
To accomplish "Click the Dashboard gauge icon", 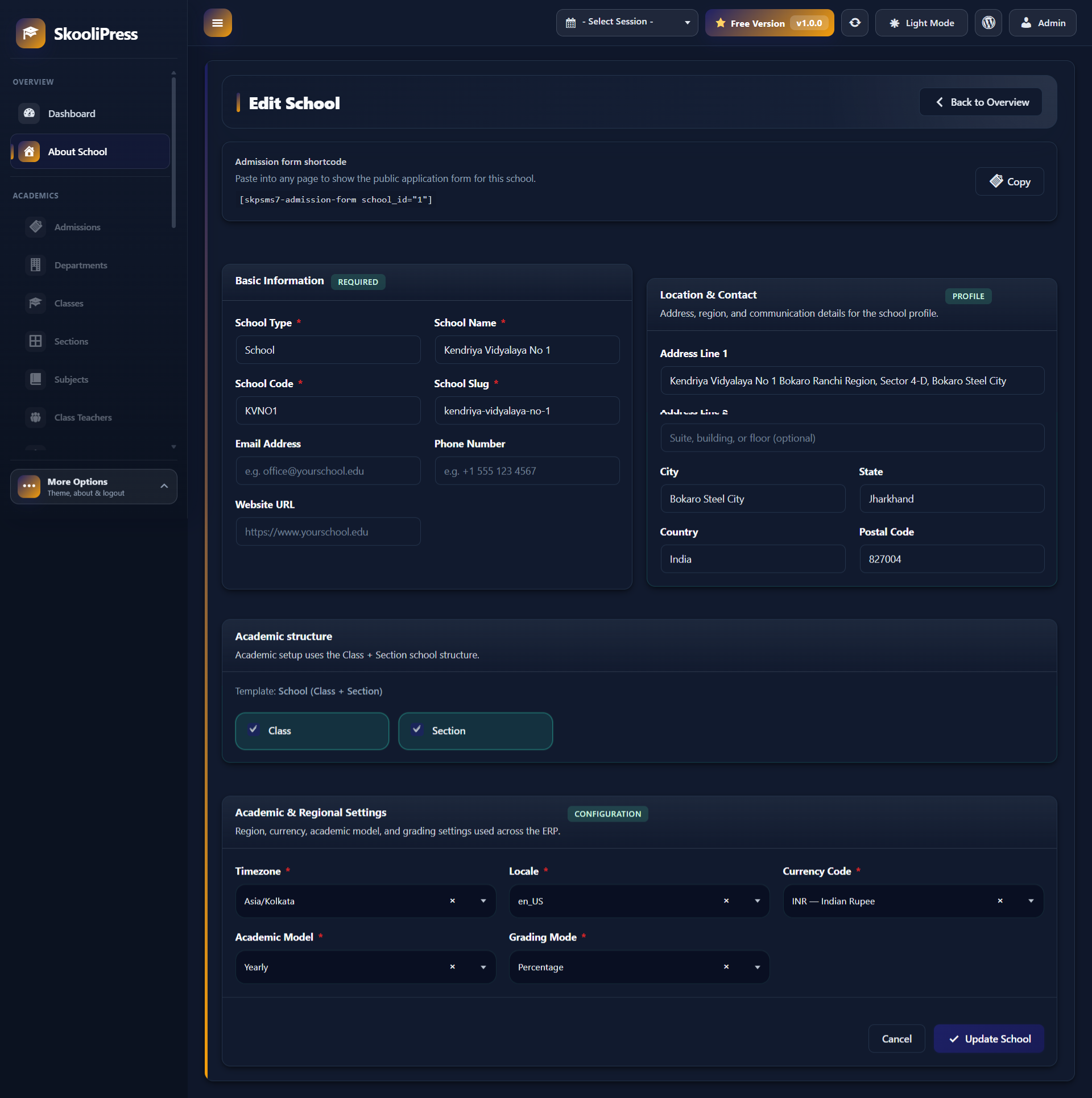I will (x=29, y=113).
